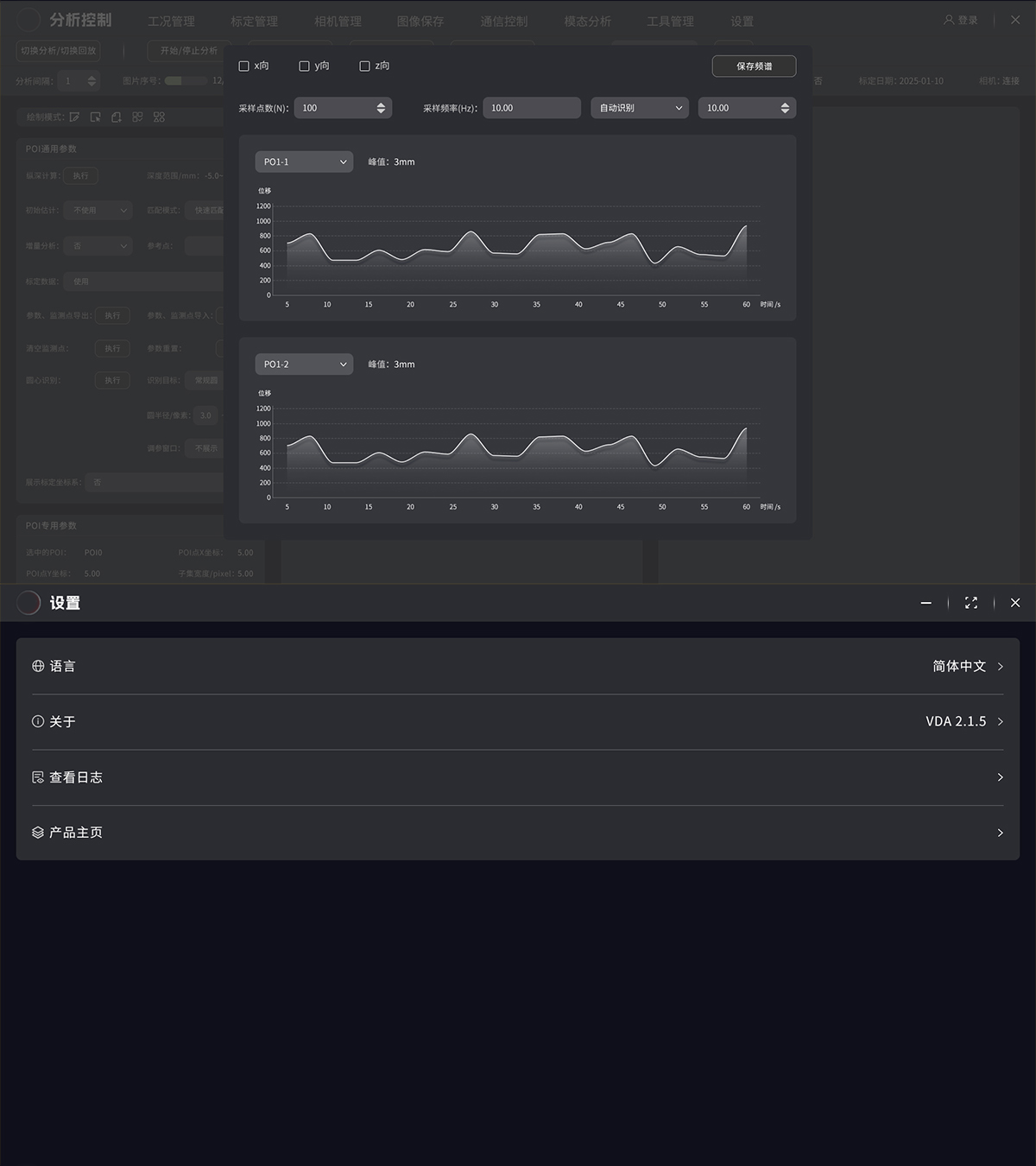Image resolution: width=1036 pixels, height=1166 pixels.
Task: Click the 采样点数(N) spinner arrows
Action: 381,108
